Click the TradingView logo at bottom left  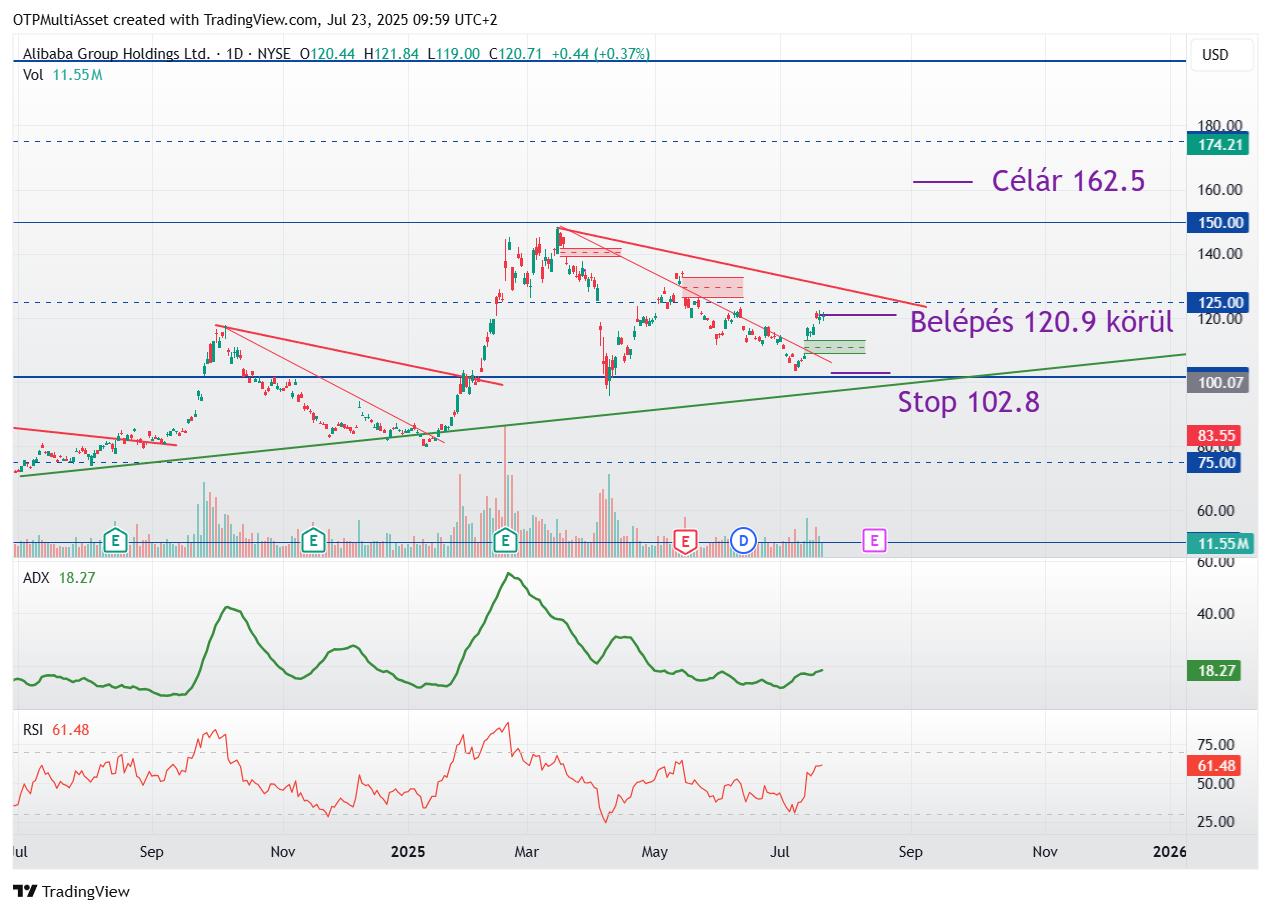[71, 891]
